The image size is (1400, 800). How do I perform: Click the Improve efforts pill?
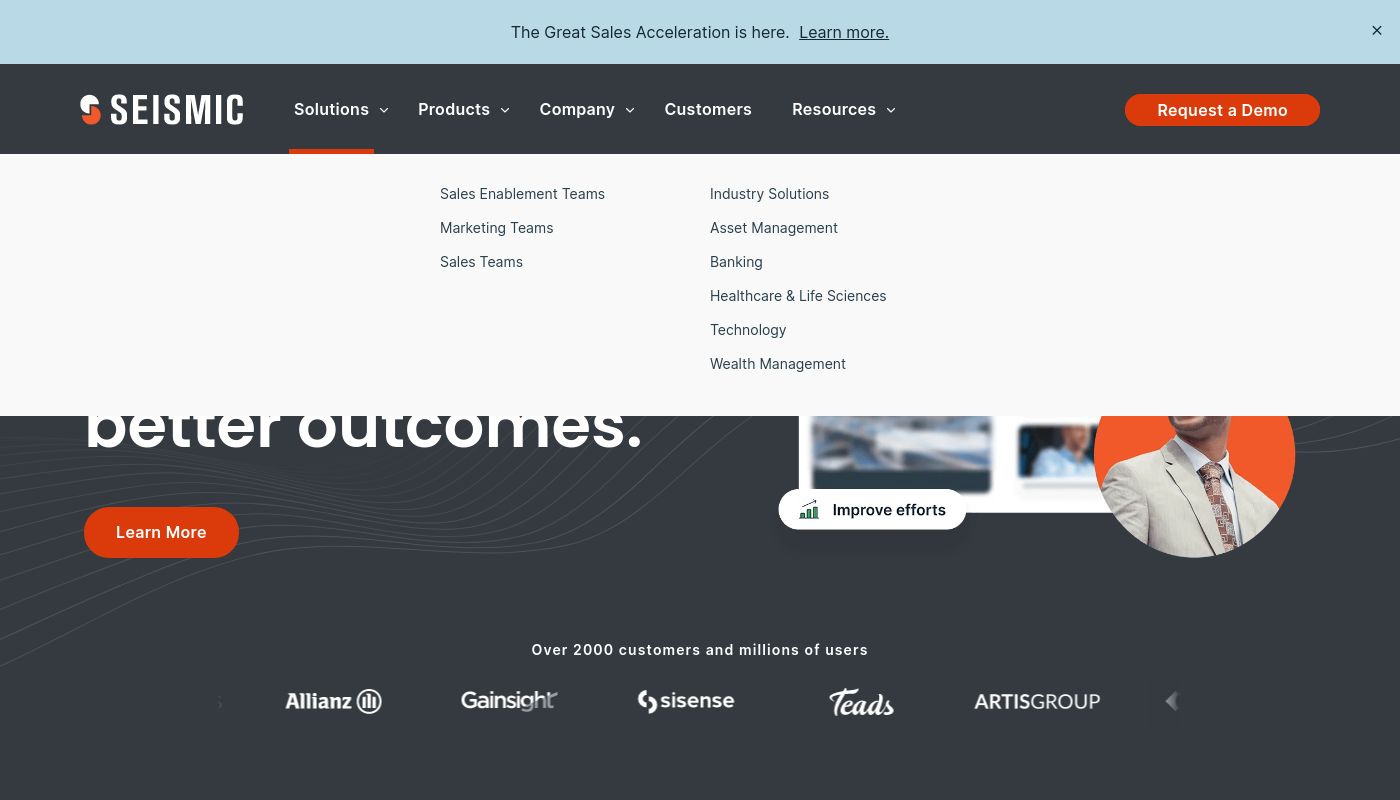872,510
